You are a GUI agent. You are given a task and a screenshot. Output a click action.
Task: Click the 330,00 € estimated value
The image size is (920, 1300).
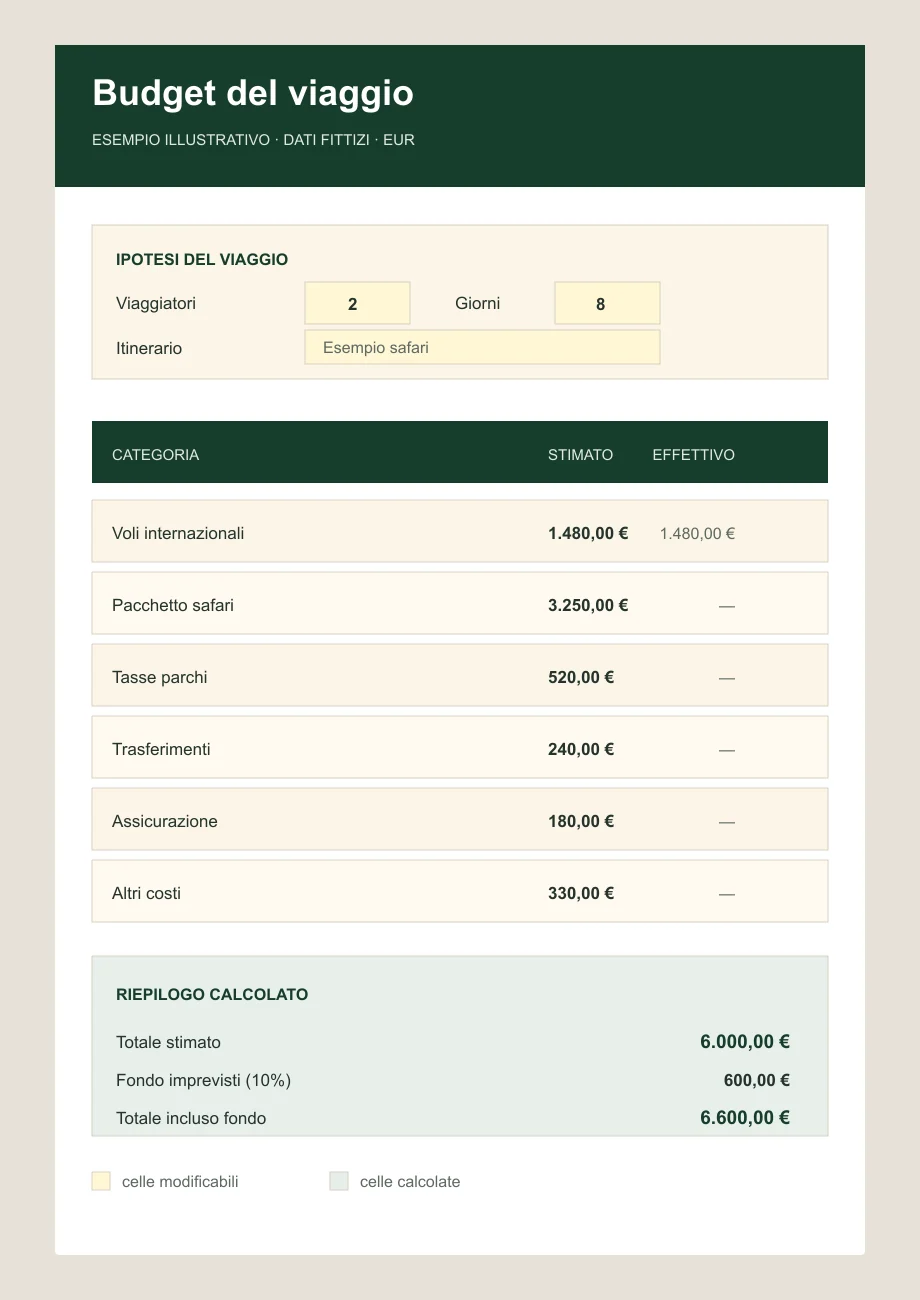pyautogui.click(x=581, y=893)
